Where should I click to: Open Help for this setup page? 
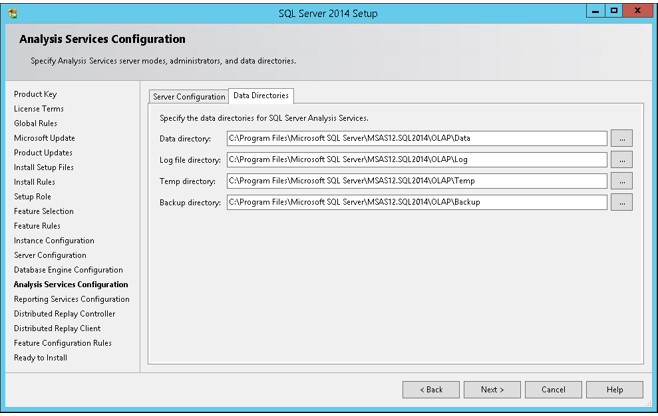[x=615, y=390]
